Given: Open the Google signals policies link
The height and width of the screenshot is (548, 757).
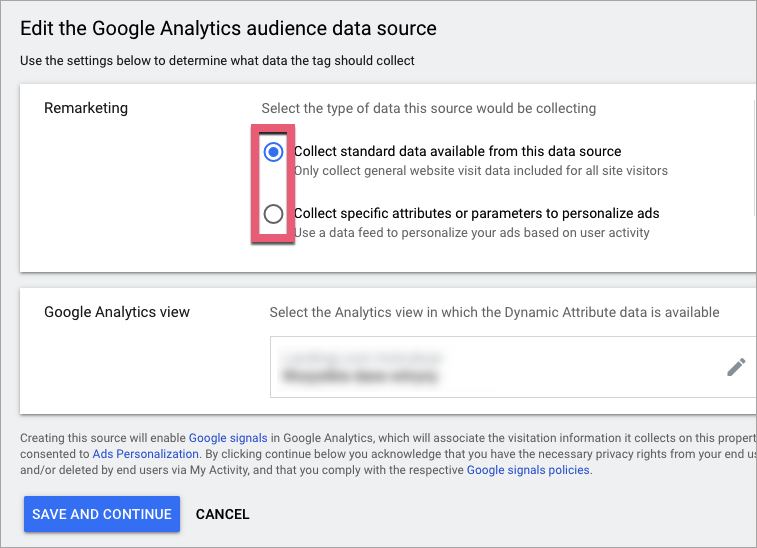Looking at the screenshot, I should coord(528,470).
